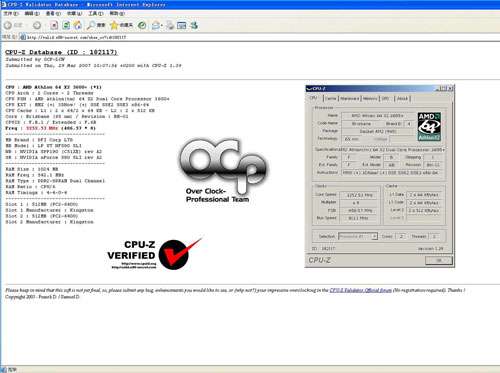Stop page loading with the red X icon

pyautogui.click(x=54, y=25)
